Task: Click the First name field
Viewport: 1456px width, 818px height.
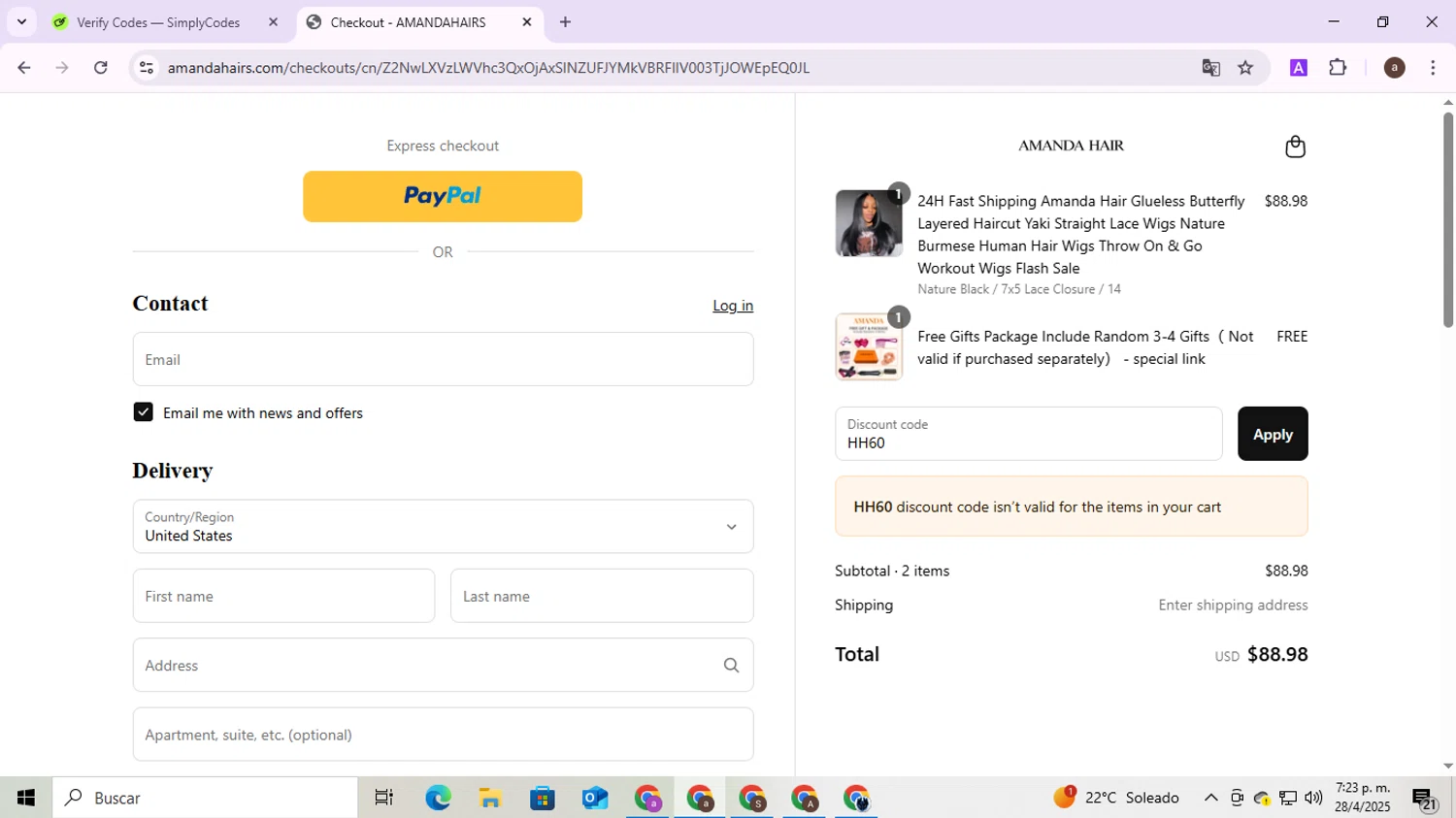Action: pos(283,596)
